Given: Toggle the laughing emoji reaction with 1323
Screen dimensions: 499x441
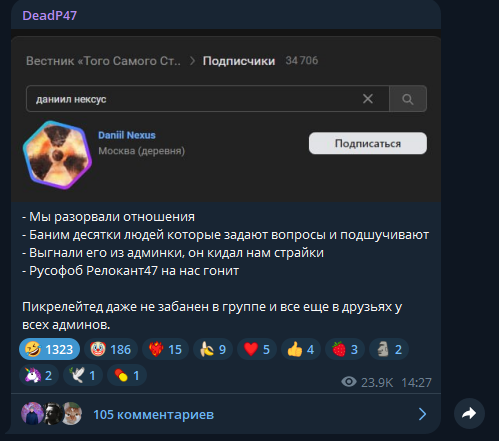Looking at the screenshot, I should [49, 349].
